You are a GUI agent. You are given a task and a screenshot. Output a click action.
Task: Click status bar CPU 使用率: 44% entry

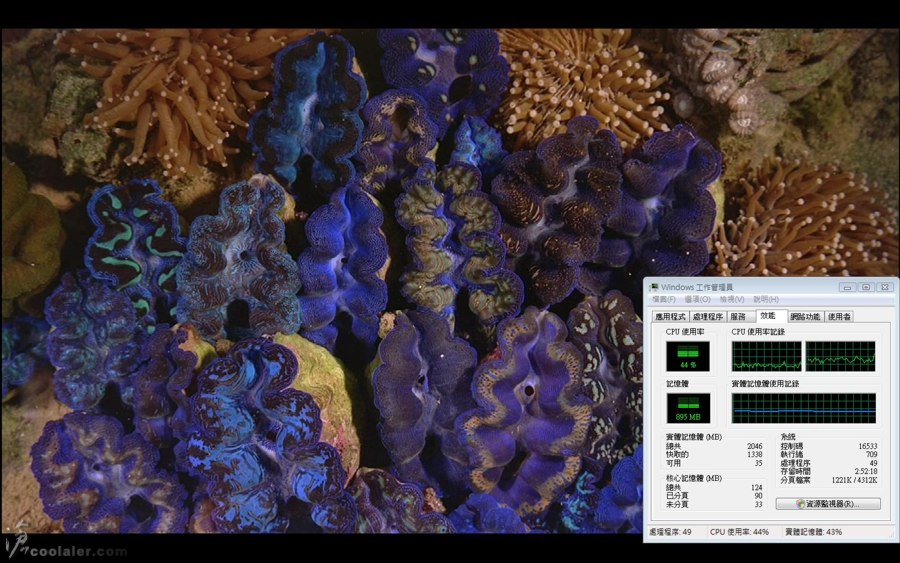pos(739,532)
